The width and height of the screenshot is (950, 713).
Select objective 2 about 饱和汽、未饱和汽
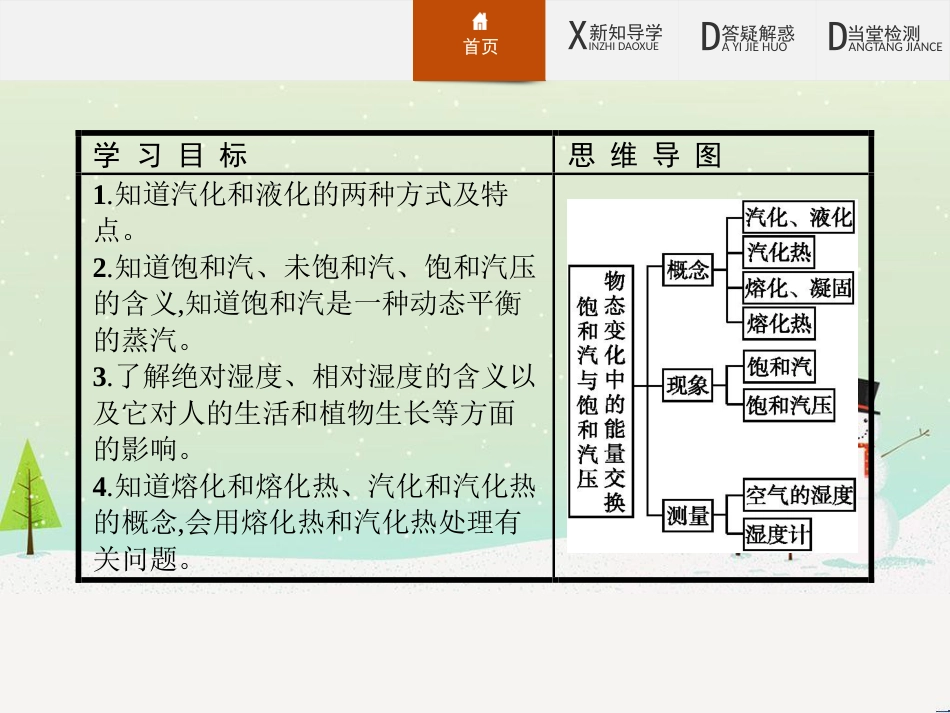click(x=314, y=303)
